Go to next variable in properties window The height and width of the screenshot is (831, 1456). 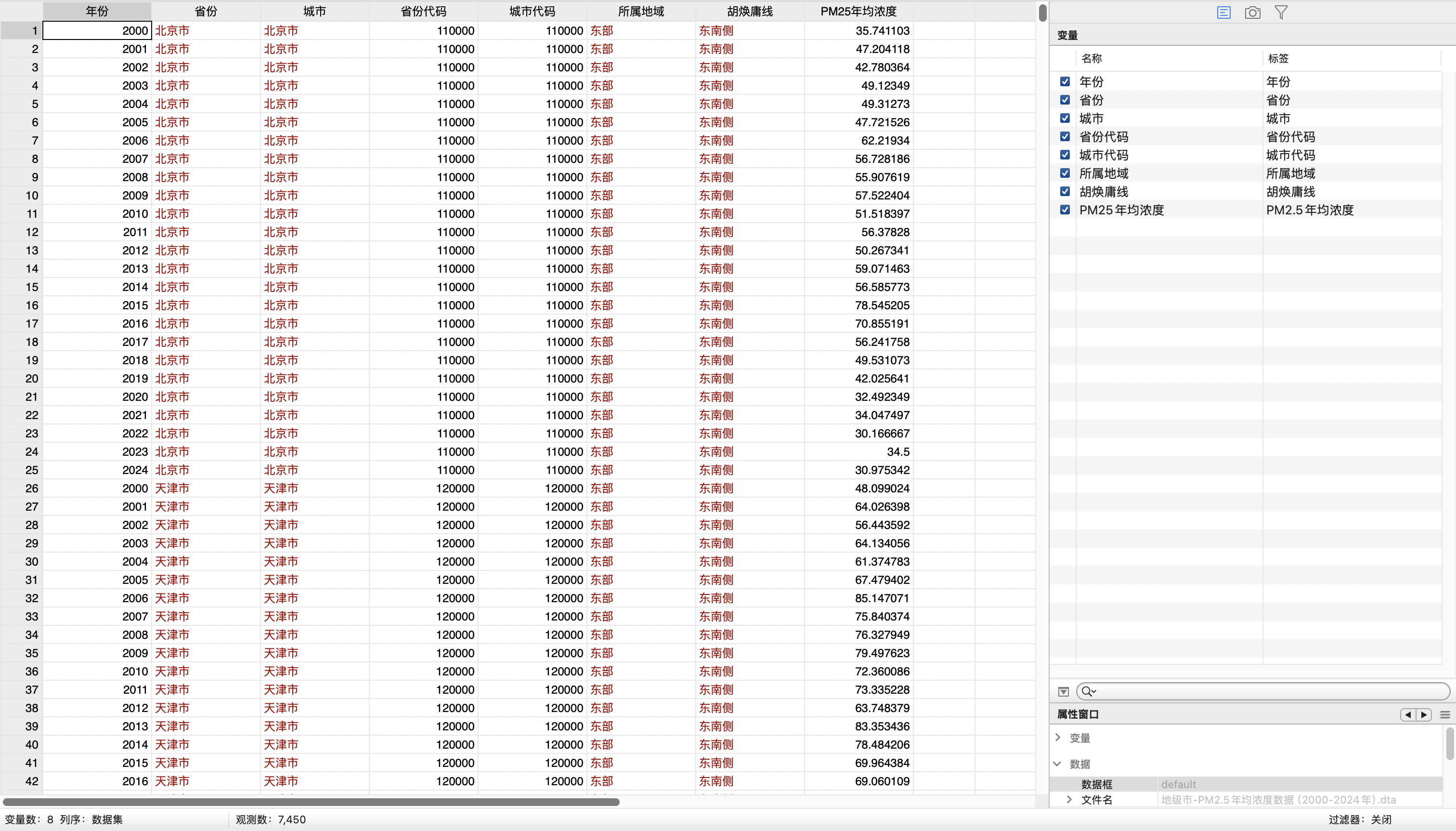pyautogui.click(x=1424, y=714)
